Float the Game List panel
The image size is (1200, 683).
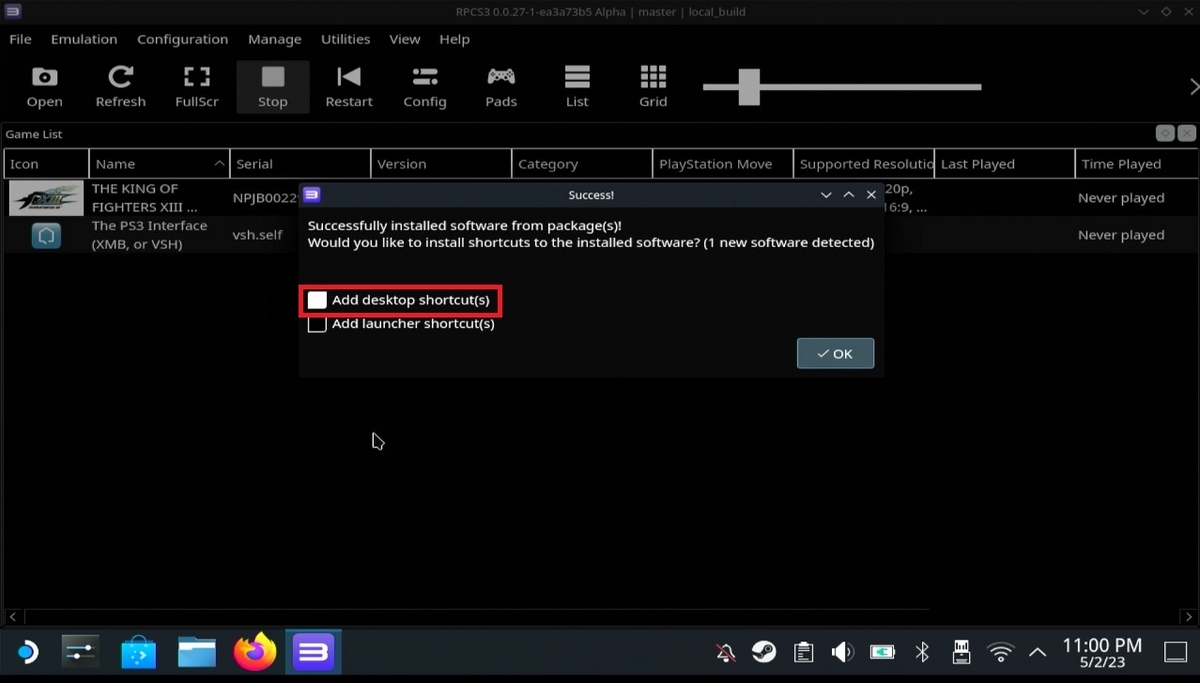click(1165, 133)
